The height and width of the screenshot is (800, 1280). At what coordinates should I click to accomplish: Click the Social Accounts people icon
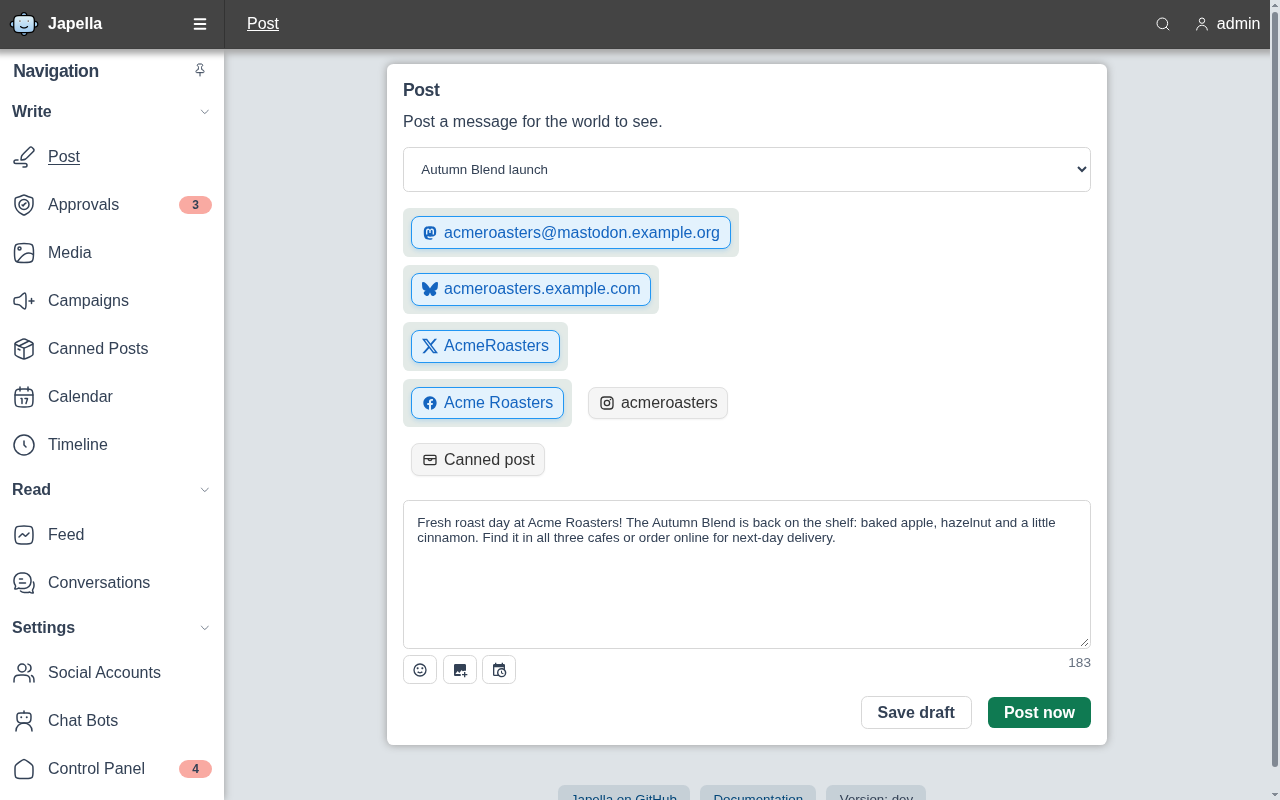point(24,673)
